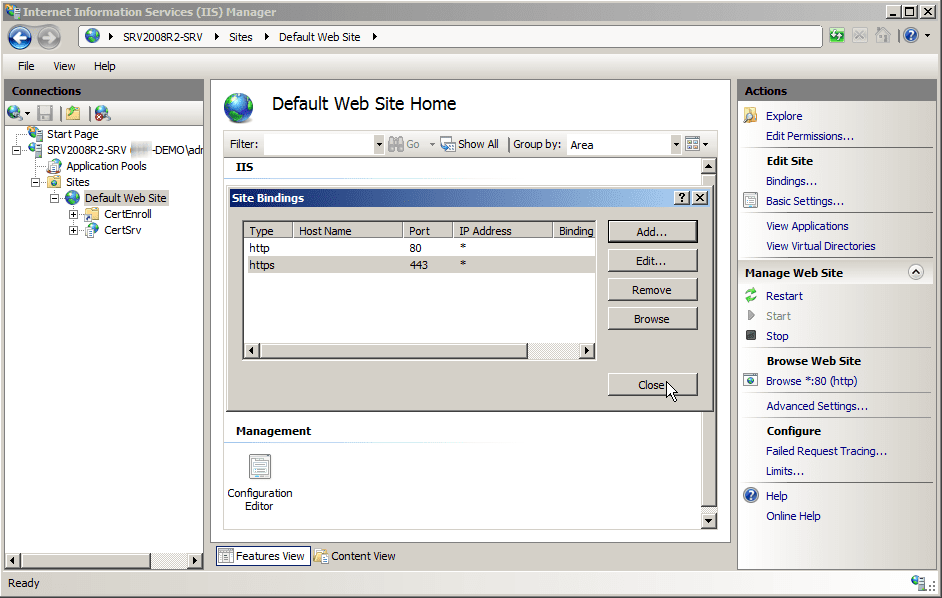The width and height of the screenshot is (942, 598).
Task: Click the Filter text input field
Action: 318,144
